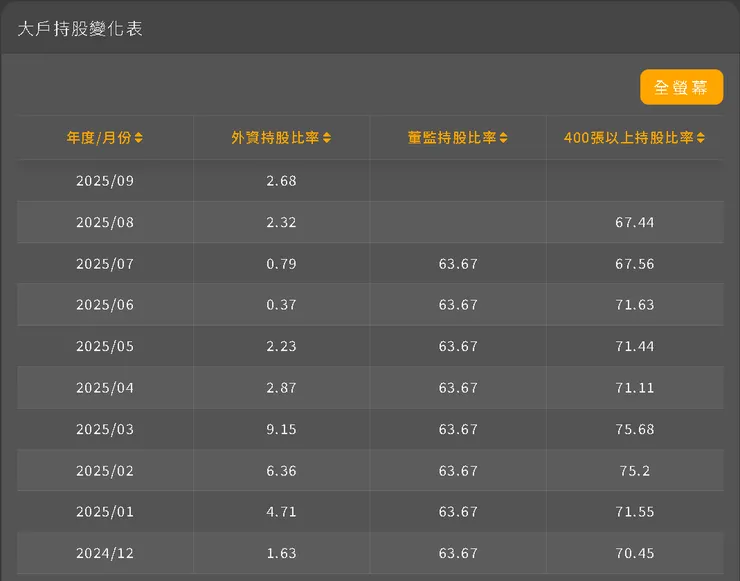The width and height of the screenshot is (740, 581).
Task: Click the 75.68 value in 2025/03 row
Action: 635,429
